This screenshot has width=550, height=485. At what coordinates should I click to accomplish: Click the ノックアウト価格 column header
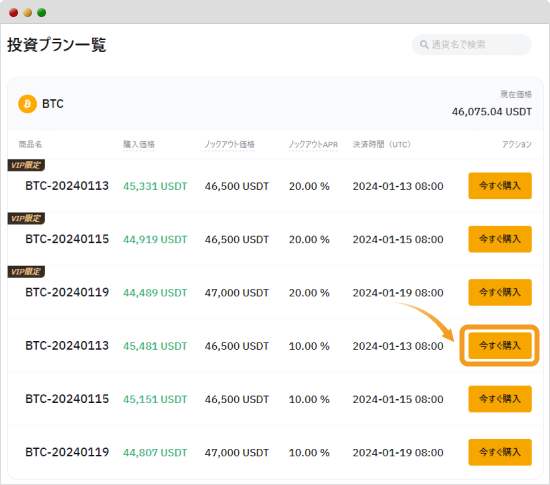[230, 144]
